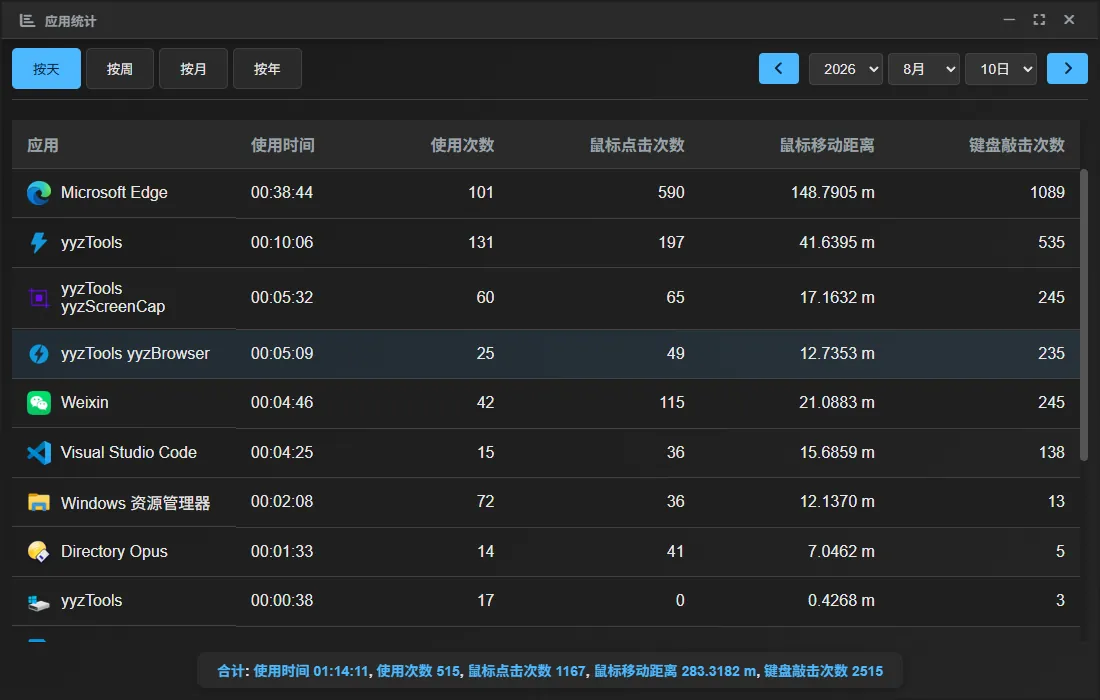Viewport: 1100px width, 700px height.
Task: Sort by 使用次数 column header
Action: (x=462, y=145)
